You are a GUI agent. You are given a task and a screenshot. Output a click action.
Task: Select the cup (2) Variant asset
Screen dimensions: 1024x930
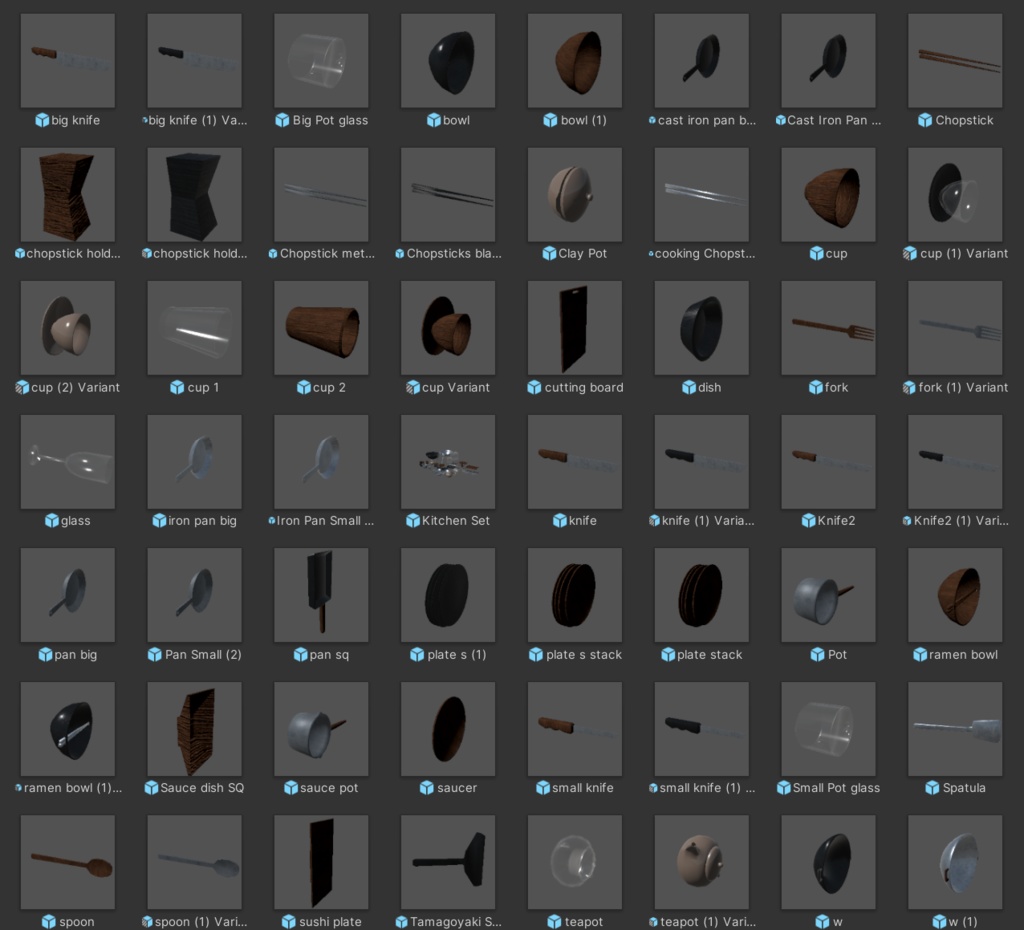[67, 327]
